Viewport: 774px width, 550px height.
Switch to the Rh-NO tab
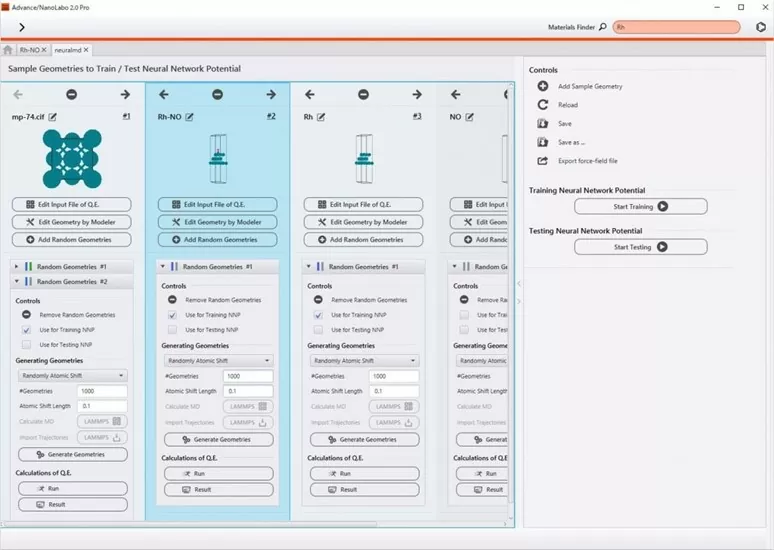[x=30, y=49]
